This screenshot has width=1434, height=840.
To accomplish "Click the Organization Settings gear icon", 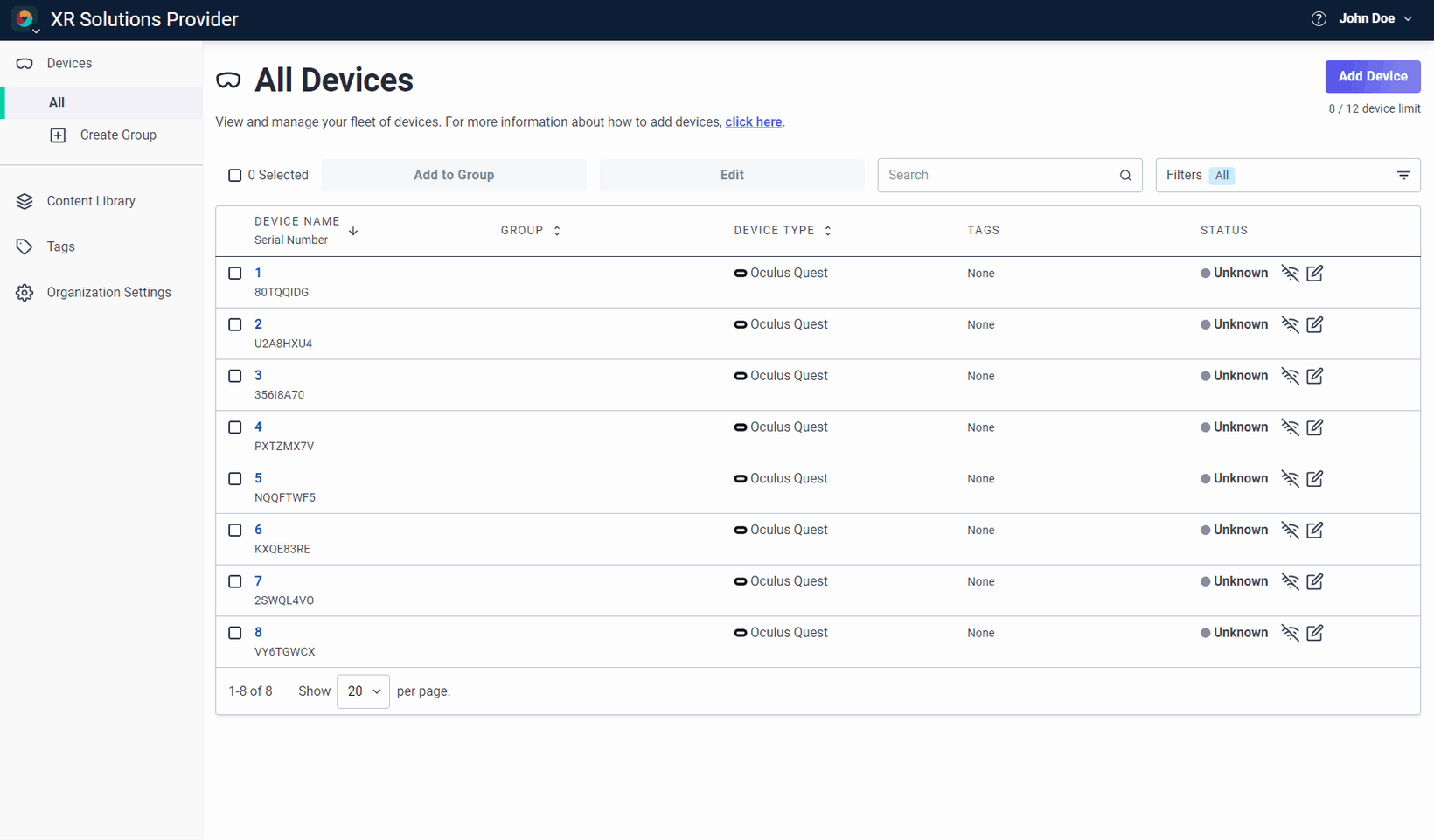I will (x=24, y=293).
